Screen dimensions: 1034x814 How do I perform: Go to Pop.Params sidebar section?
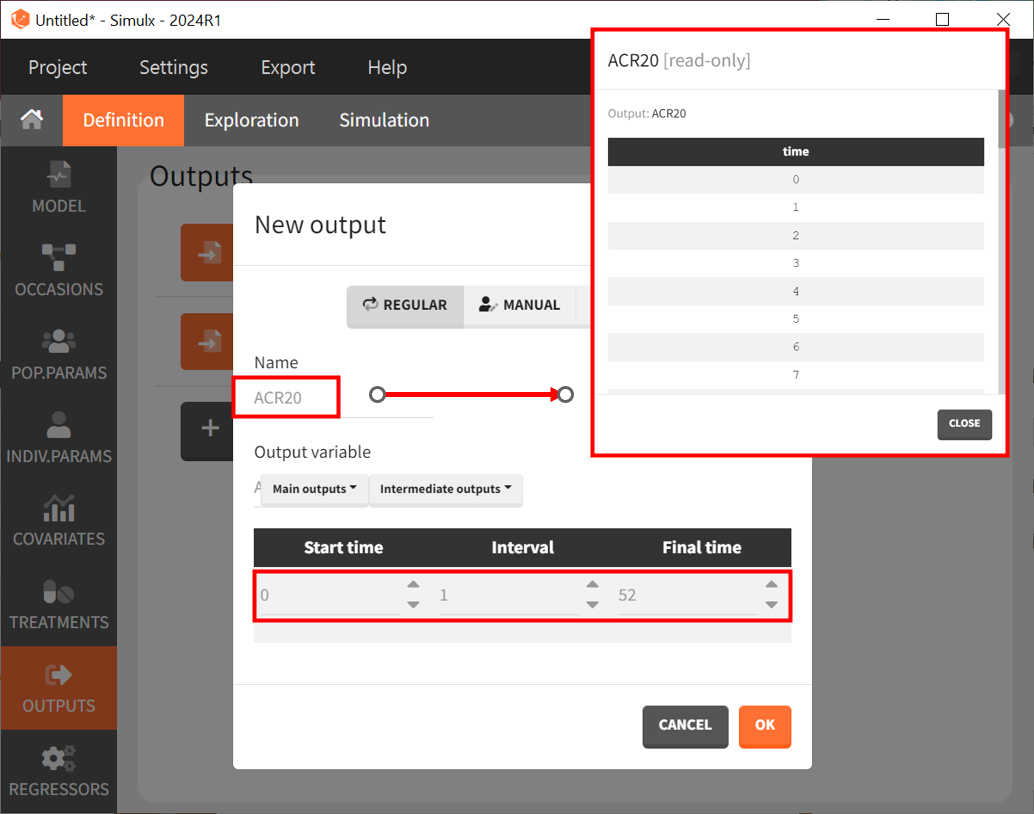pyautogui.click(x=58, y=354)
